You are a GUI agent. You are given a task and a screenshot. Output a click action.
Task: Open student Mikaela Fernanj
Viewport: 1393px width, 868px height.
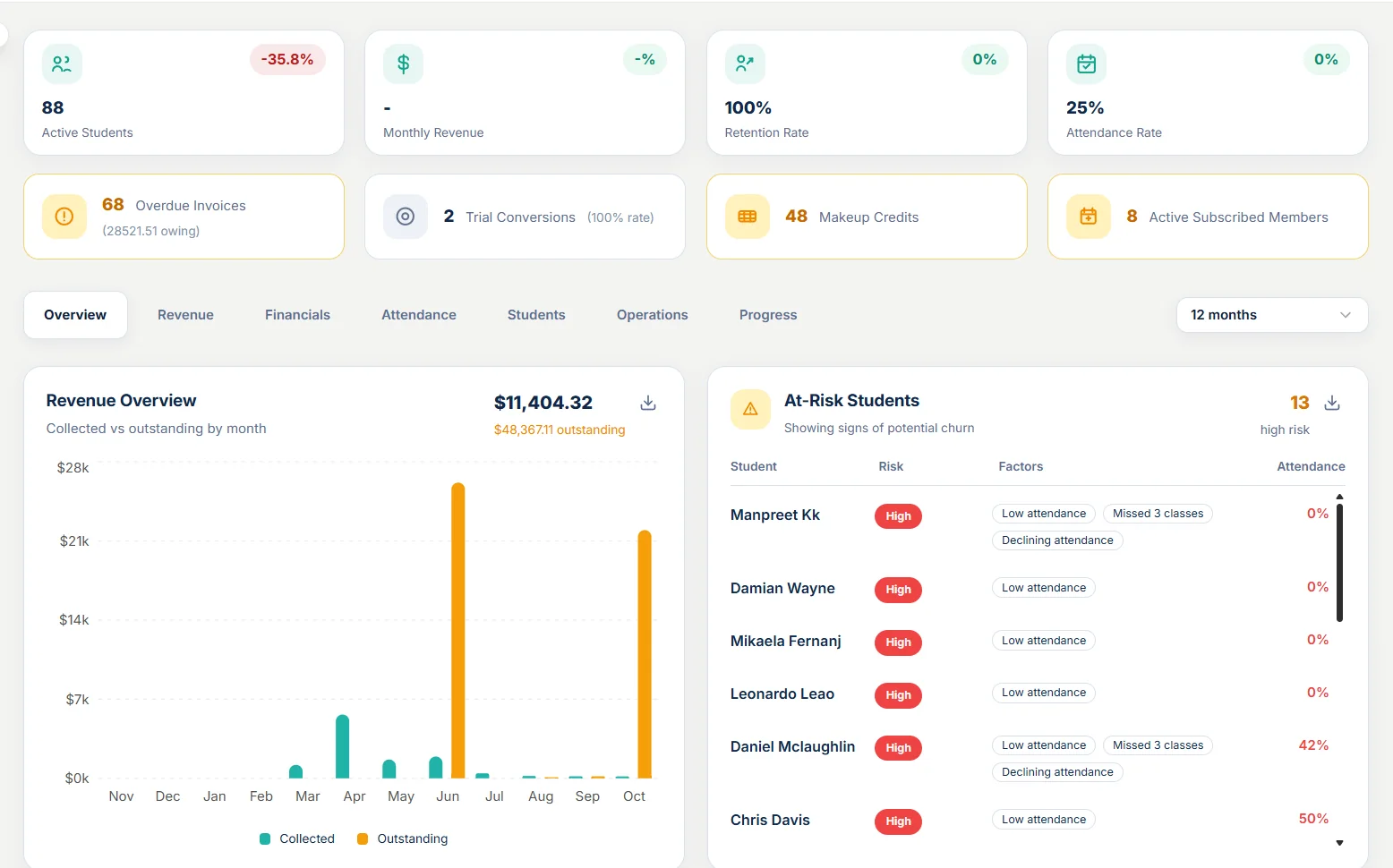tap(786, 642)
